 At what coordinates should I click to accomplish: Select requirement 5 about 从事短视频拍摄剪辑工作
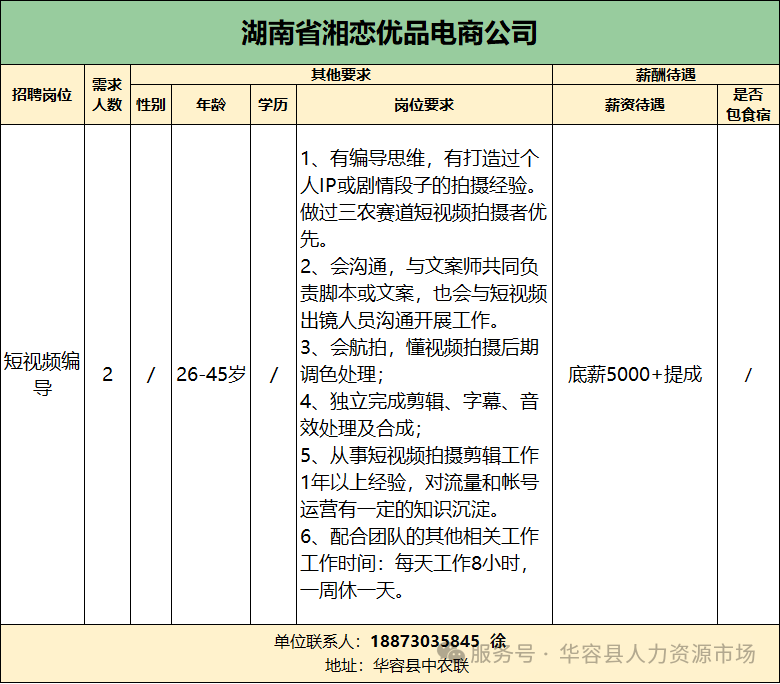[x=419, y=482]
